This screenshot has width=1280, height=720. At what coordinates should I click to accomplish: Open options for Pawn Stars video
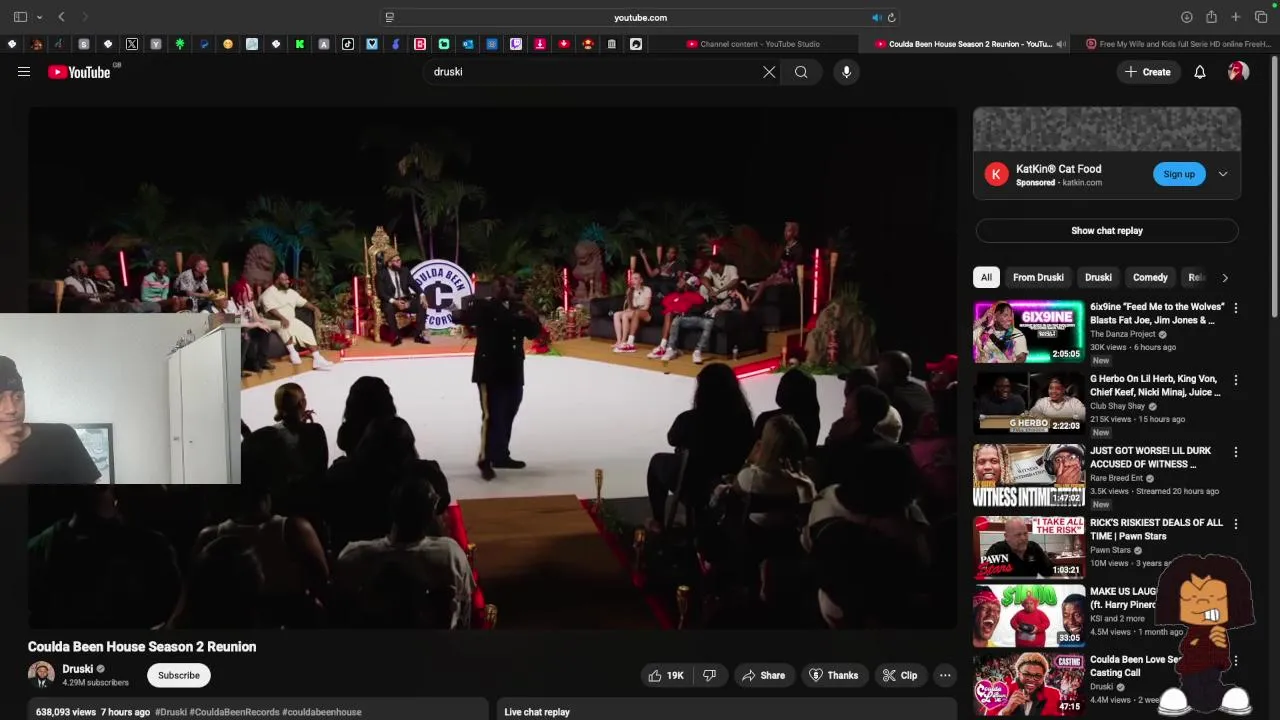1236,524
